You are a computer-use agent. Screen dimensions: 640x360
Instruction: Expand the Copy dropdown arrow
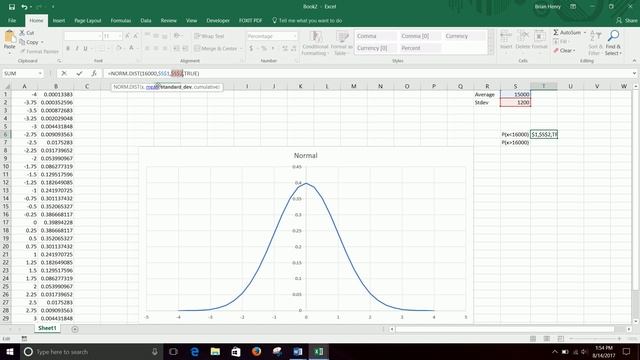coord(42,42)
